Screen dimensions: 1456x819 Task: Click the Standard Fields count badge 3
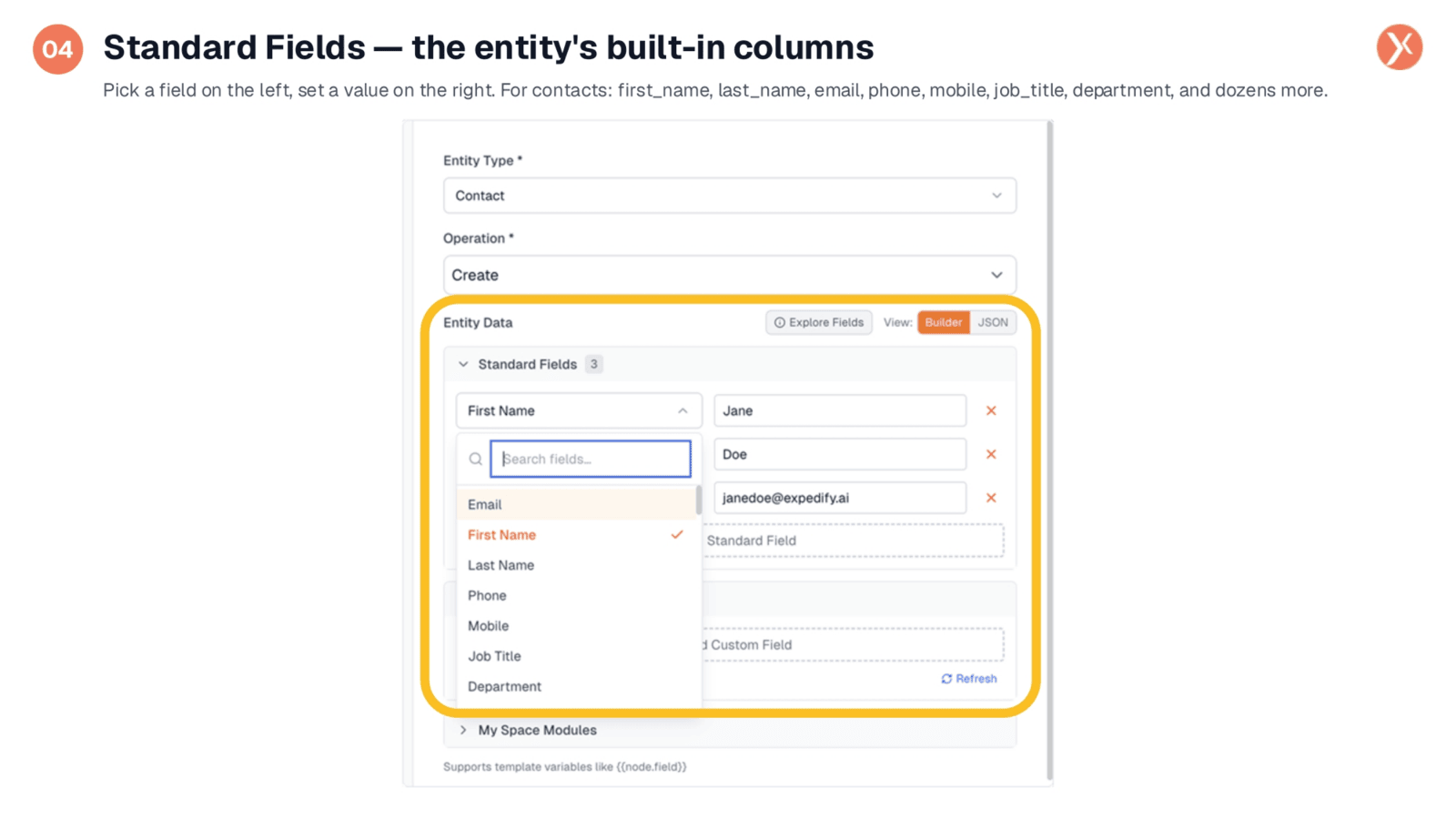tap(593, 364)
